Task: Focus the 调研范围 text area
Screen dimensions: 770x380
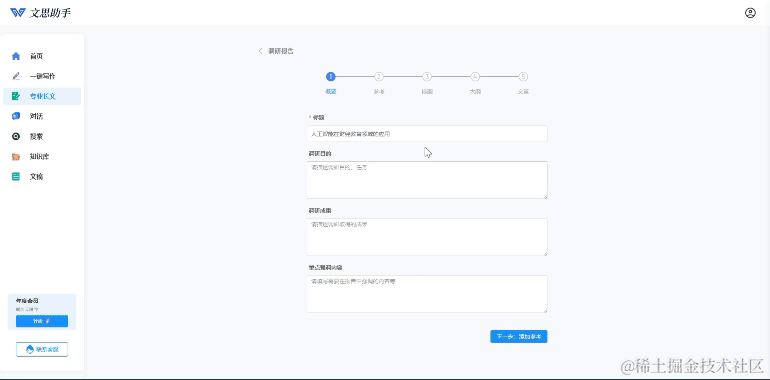Action: (427, 237)
